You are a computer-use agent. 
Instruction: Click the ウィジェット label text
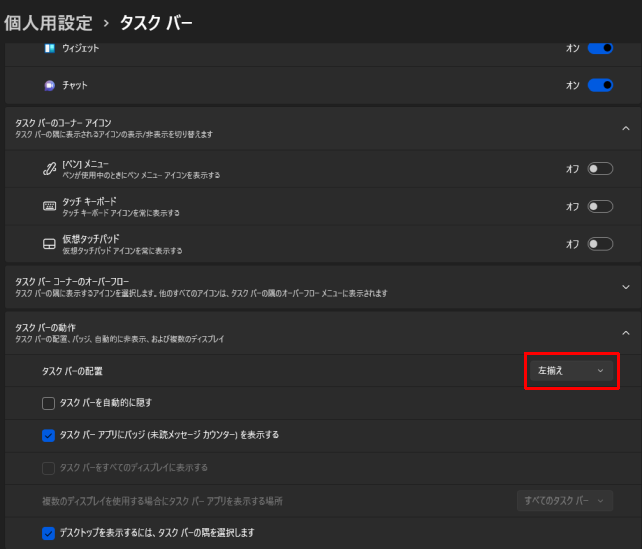81,48
